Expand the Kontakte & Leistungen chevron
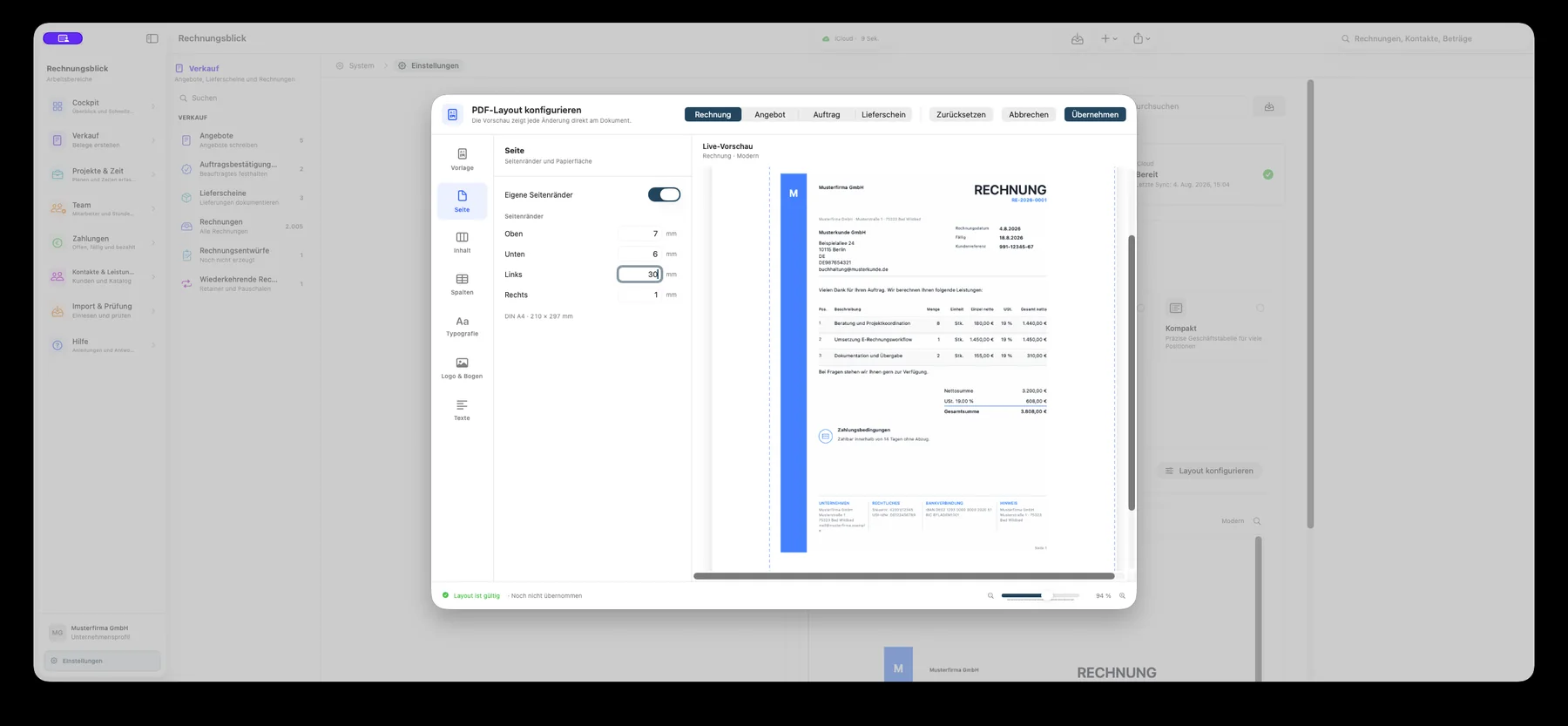This screenshot has width=1568, height=726. 153,276
